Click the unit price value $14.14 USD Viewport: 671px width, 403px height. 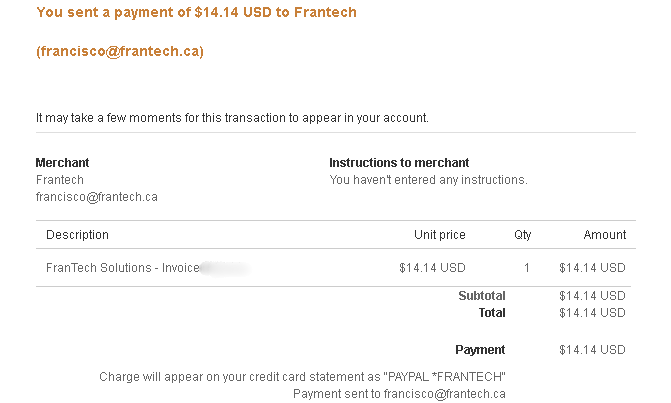[x=432, y=268]
